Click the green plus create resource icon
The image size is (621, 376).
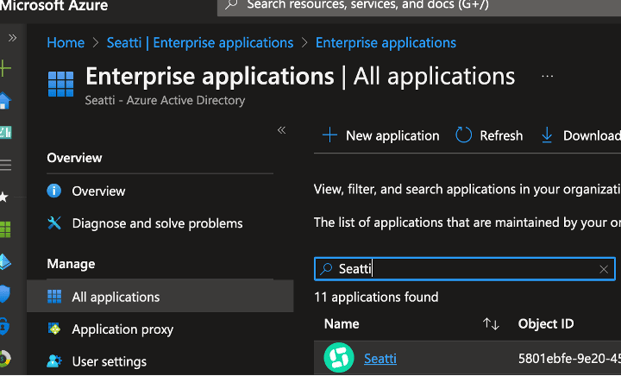[x=5, y=69]
